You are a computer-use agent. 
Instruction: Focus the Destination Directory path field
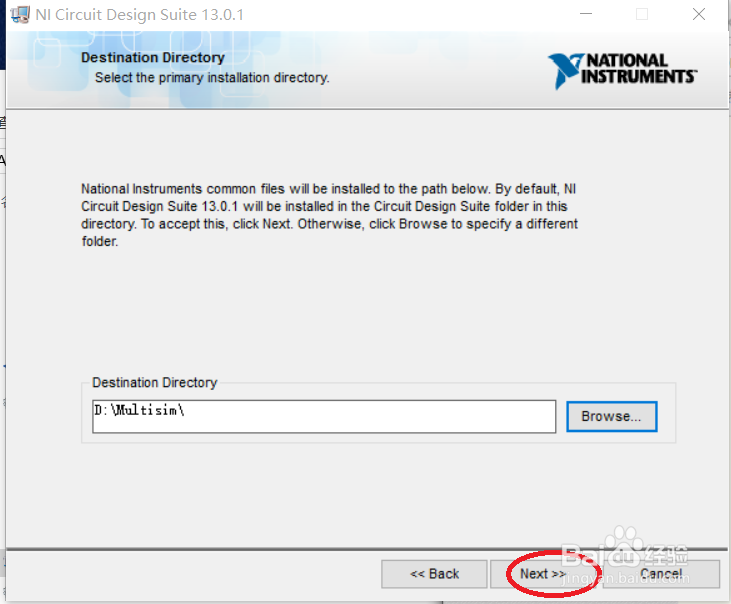coord(324,416)
